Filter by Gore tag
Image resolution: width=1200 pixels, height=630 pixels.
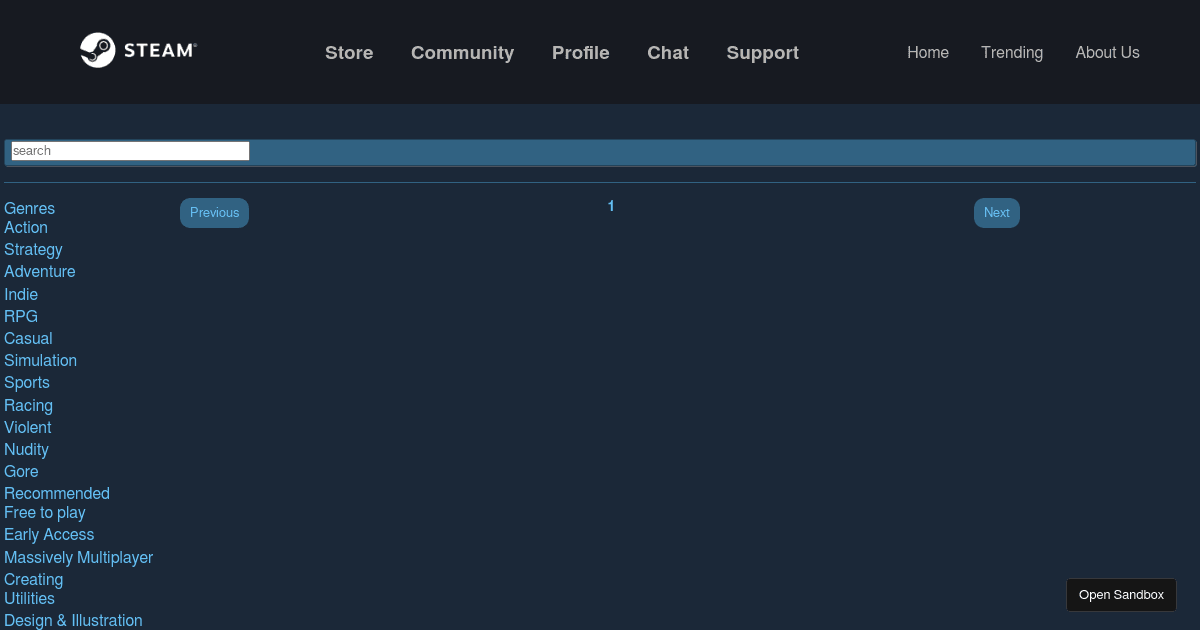21,471
